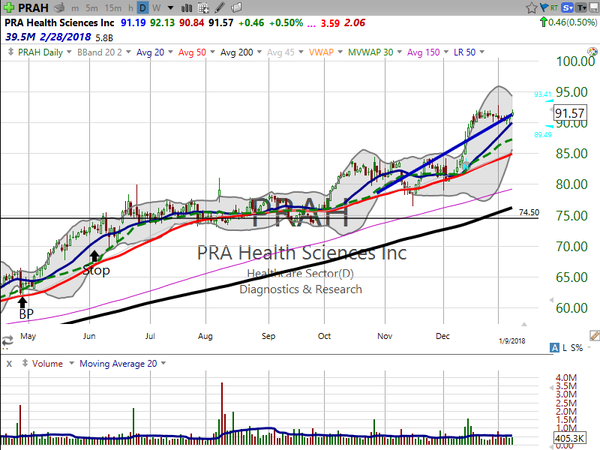Toggle the A arithmetic scale button
Image resolution: width=600 pixels, height=450 pixels.
554,347
